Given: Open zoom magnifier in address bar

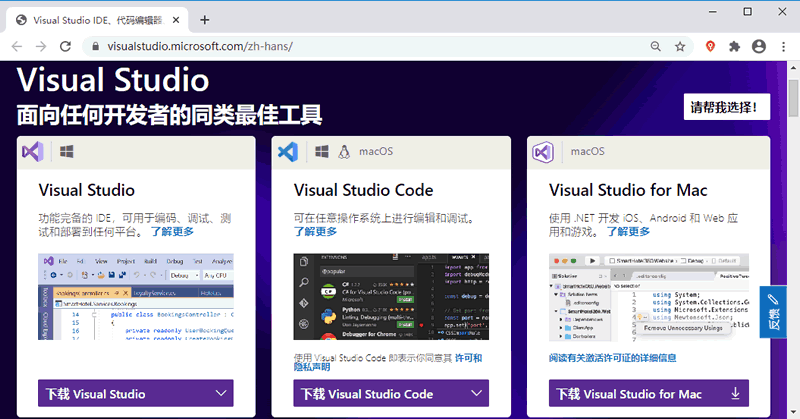Looking at the screenshot, I should point(656,46).
